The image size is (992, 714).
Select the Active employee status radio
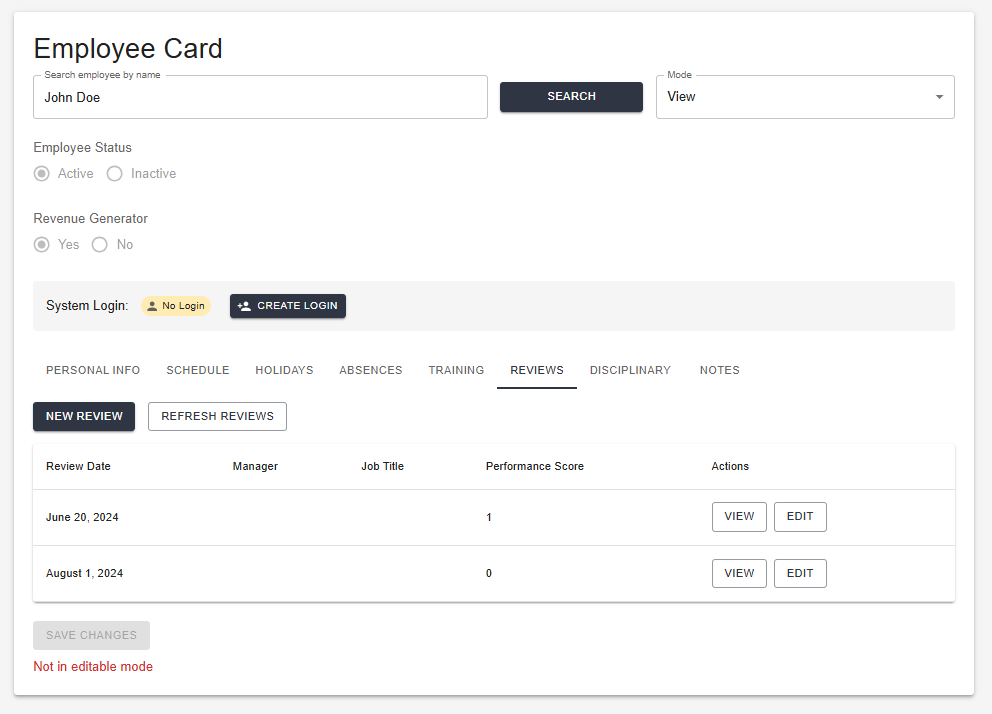(x=42, y=174)
